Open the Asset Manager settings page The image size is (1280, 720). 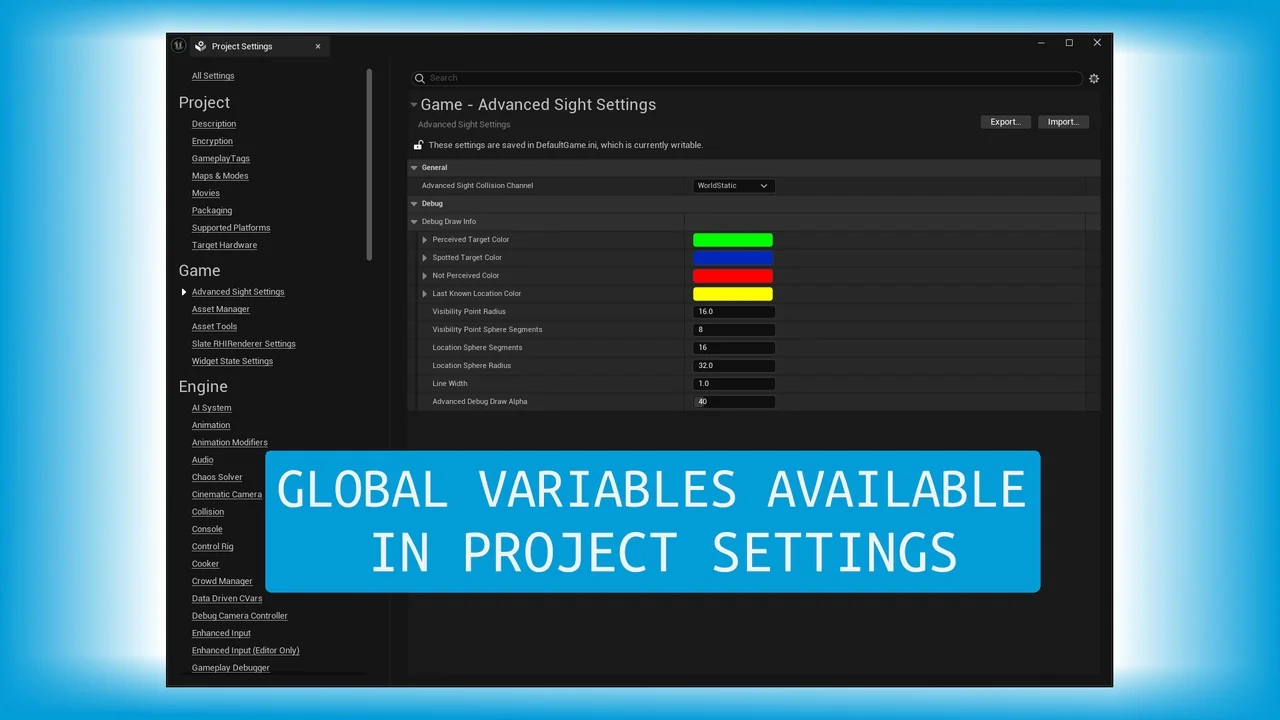221,309
